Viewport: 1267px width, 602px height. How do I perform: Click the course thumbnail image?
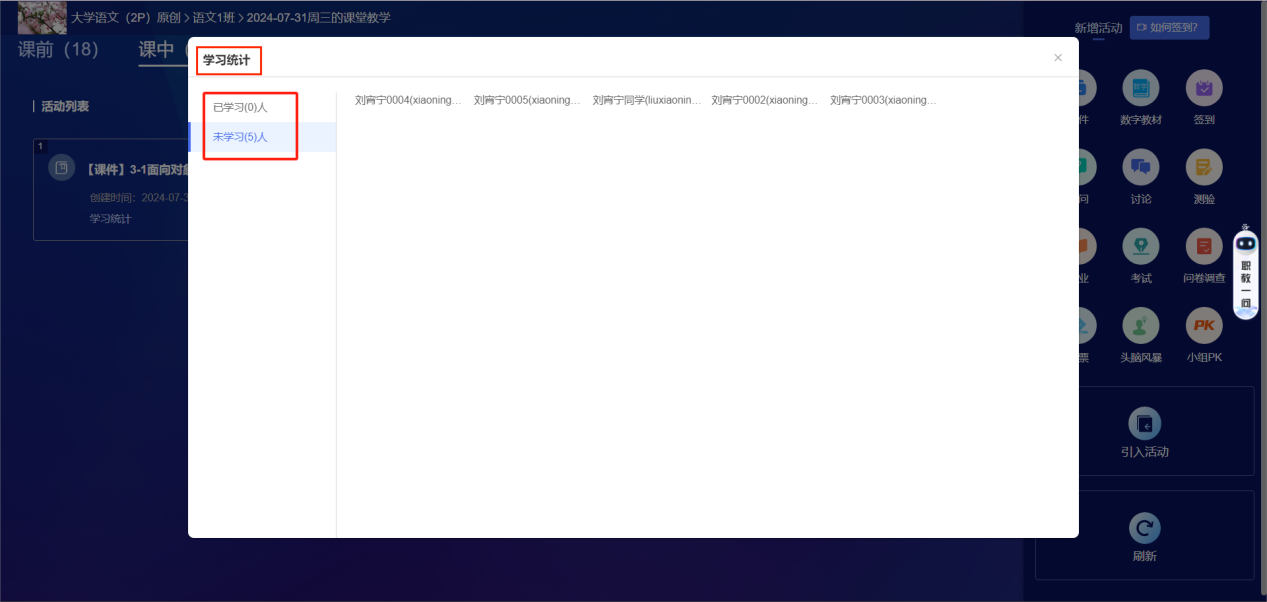coord(42,17)
